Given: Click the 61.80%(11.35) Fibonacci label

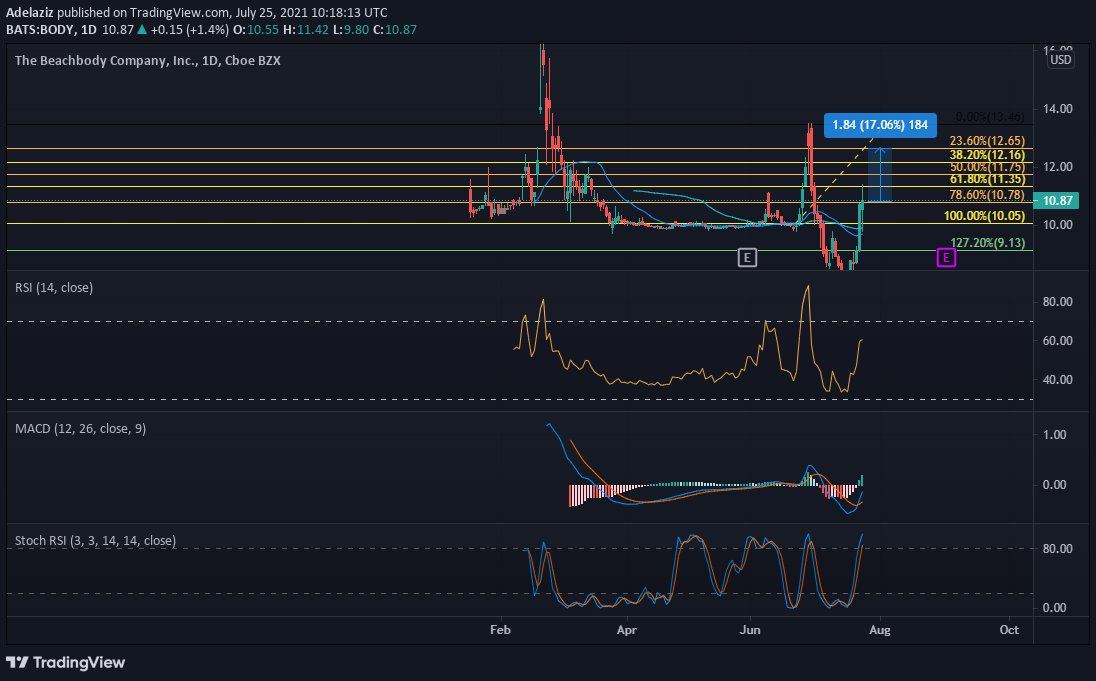Looking at the screenshot, I should (987, 179).
